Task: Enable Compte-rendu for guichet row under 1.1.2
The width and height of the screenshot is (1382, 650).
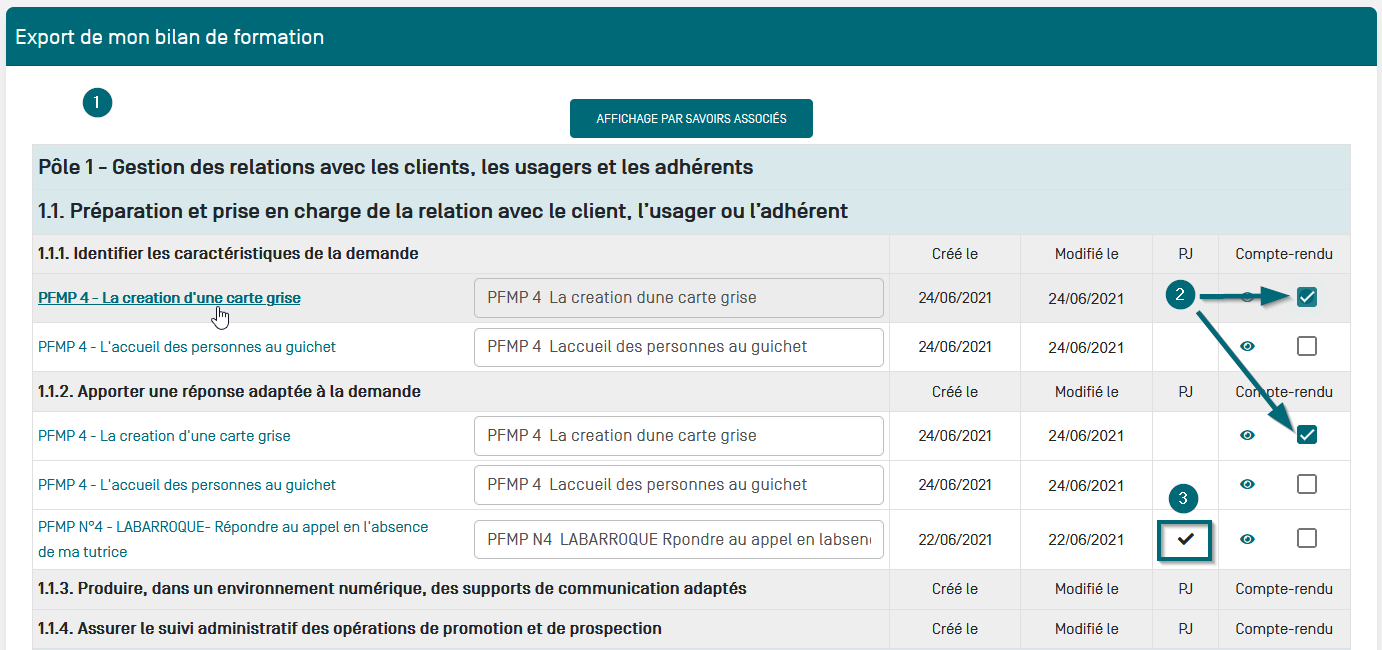Action: [1306, 484]
